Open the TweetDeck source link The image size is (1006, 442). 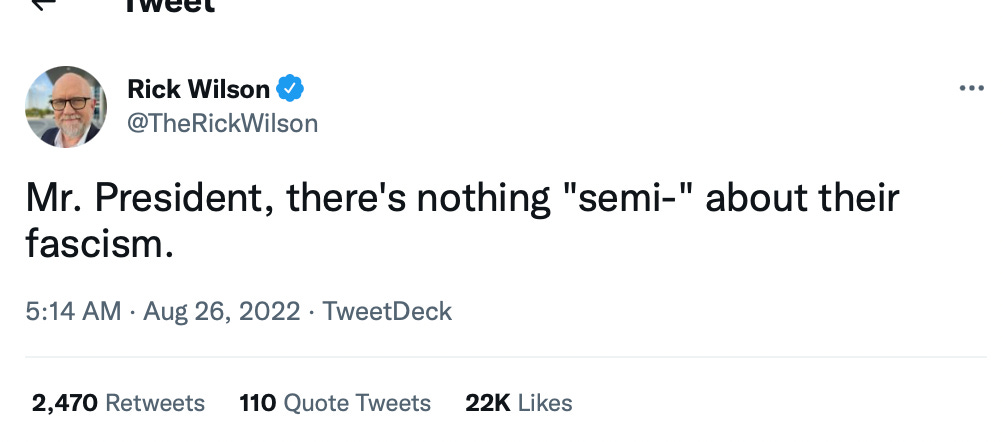tap(387, 311)
